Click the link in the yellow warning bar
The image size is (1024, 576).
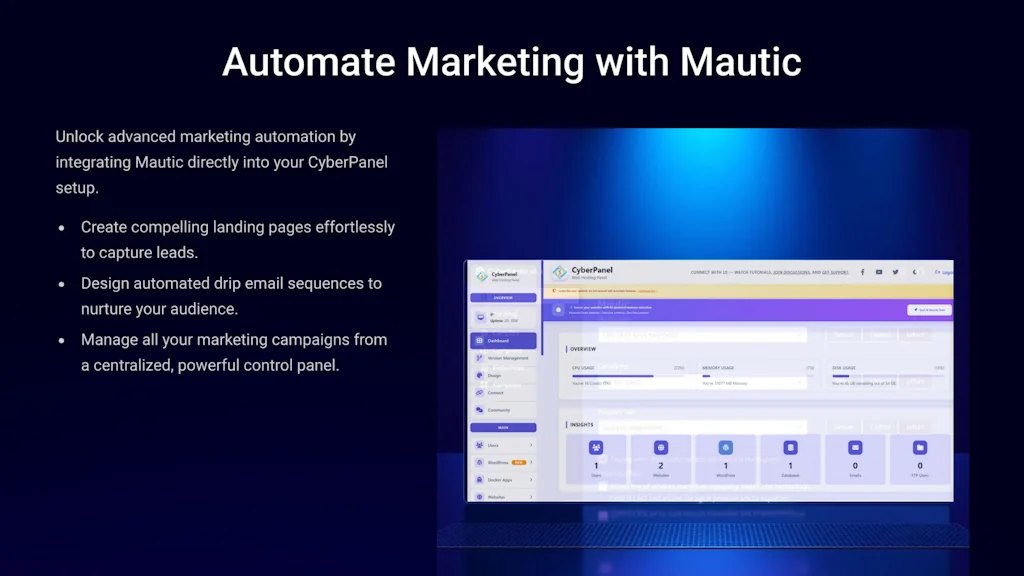point(647,291)
